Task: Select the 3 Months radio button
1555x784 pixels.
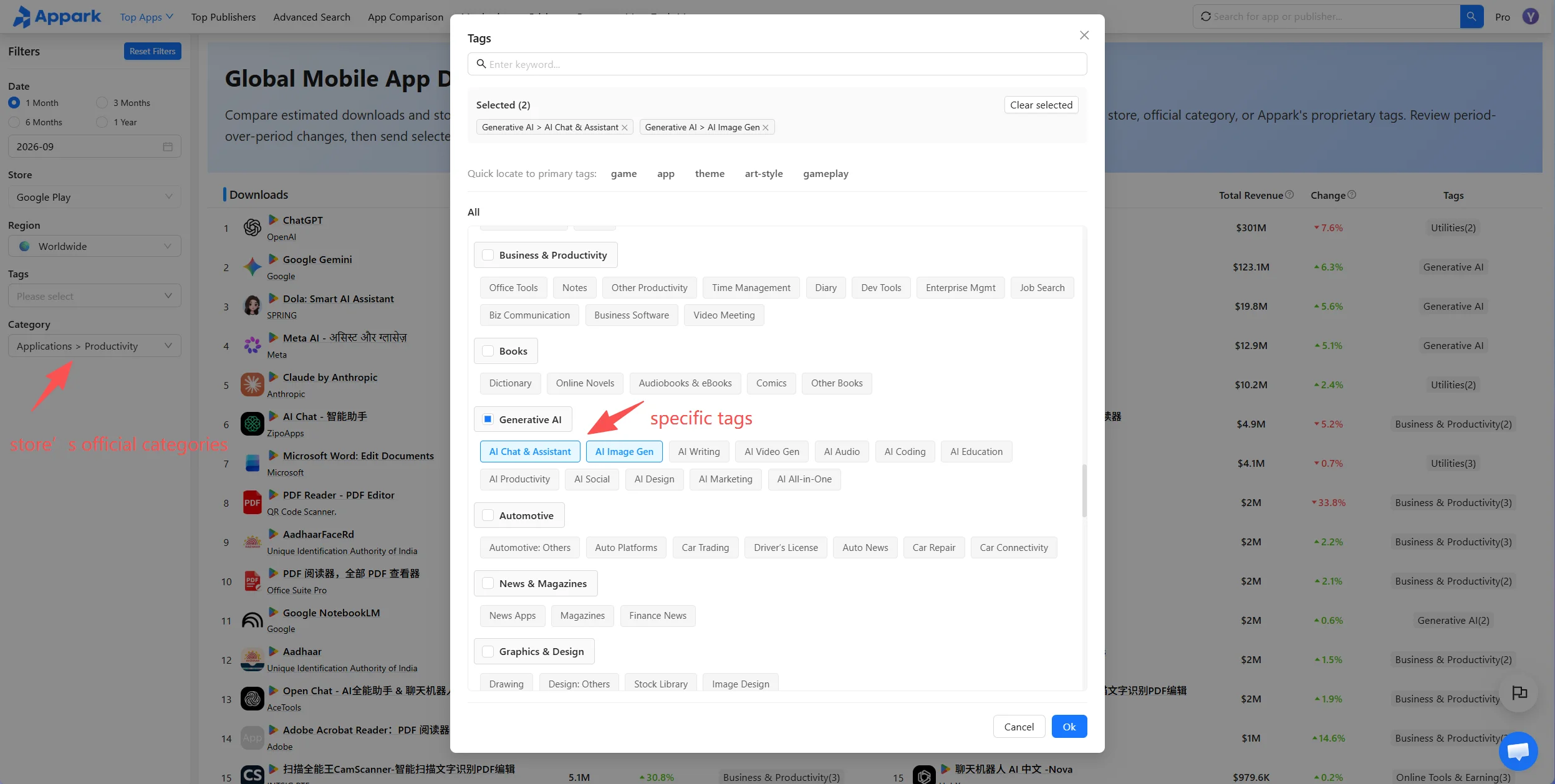Action: 102,103
